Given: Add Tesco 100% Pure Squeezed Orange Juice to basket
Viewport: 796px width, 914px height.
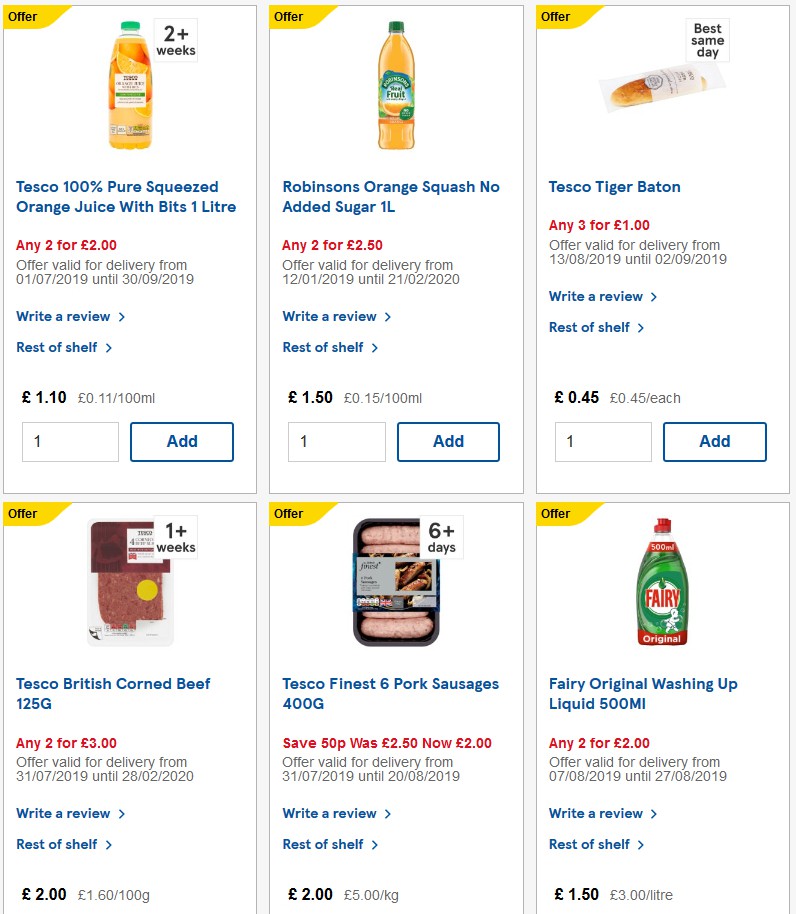Looking at the screenshot, I should [x=181, y=441].
